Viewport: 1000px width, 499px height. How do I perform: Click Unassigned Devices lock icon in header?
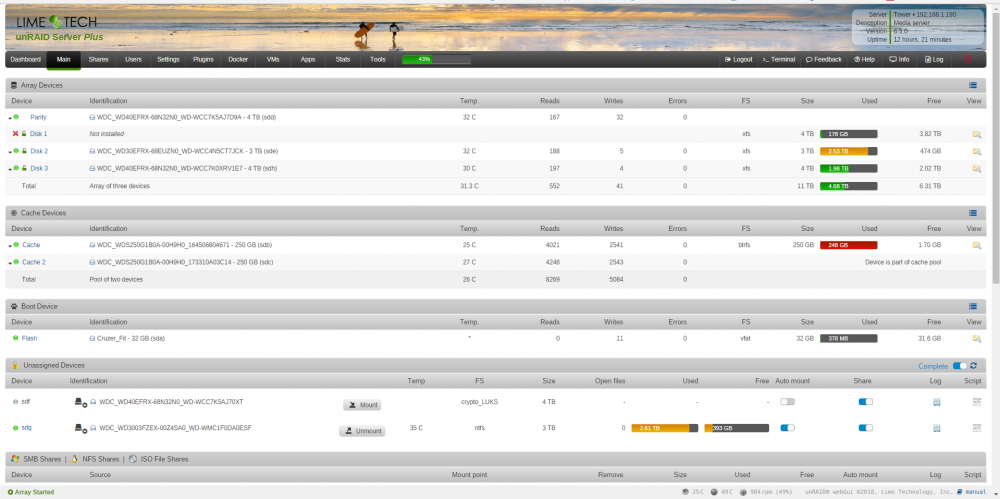point(15,366)
